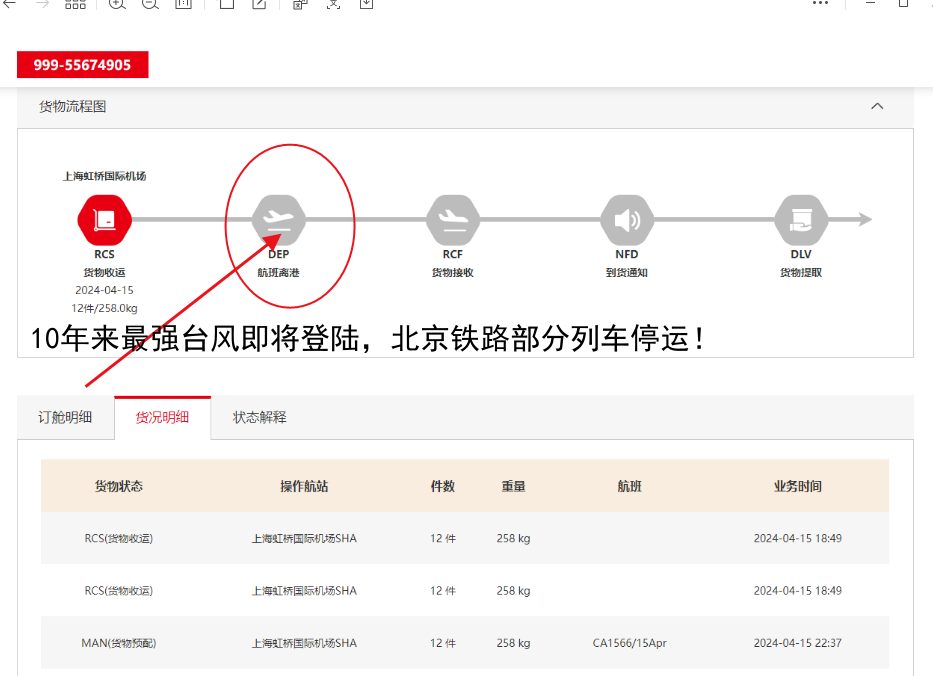Open the thumbnail grid view icon
Image resolution: width=933 pixels, height=676 pixels.
click(75, 4)
